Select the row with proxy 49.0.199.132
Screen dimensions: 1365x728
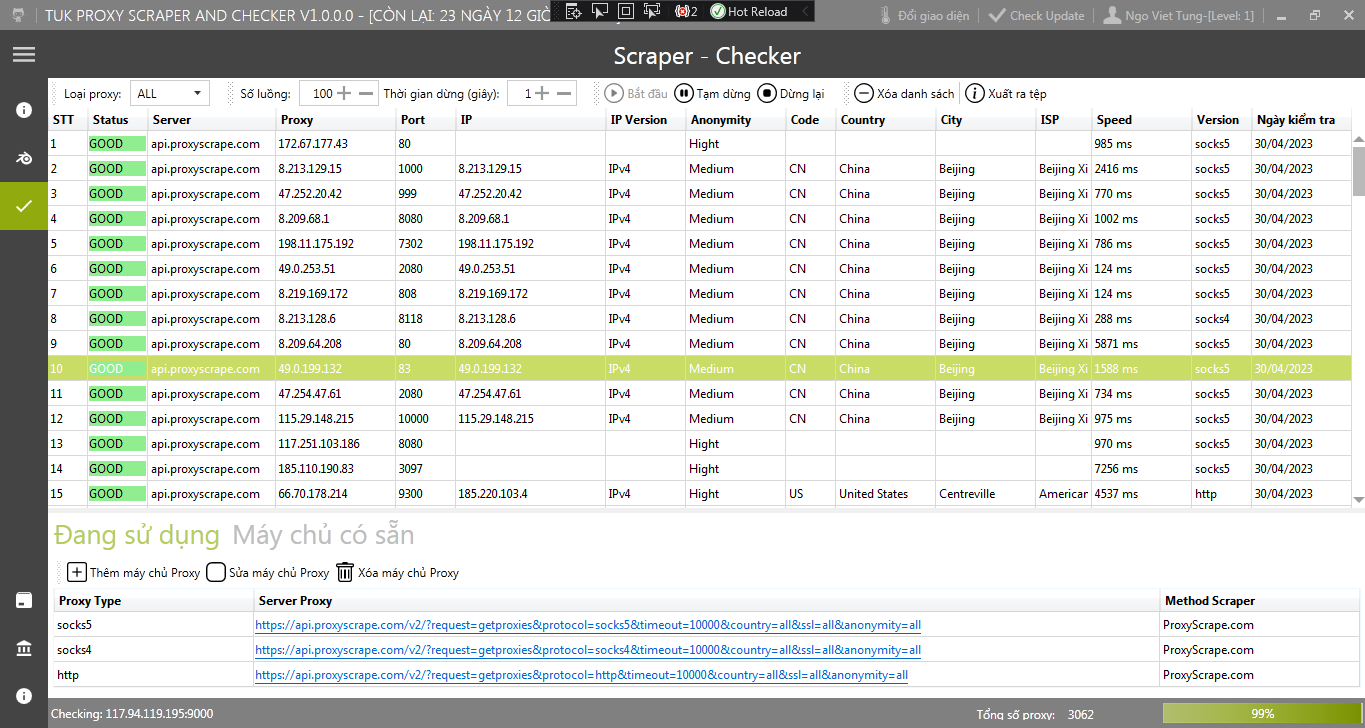[x=700, y=369]
